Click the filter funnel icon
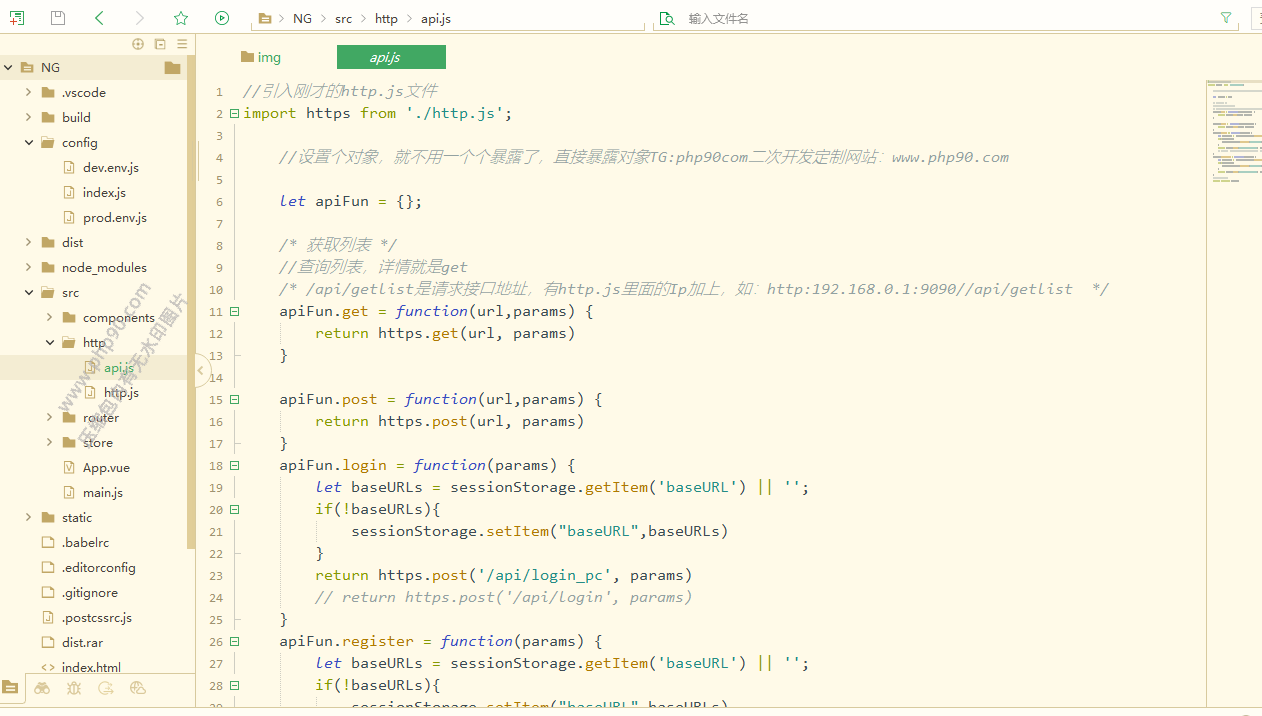1262x716 pixels. pyautogui.click(x=1226, y=18)
